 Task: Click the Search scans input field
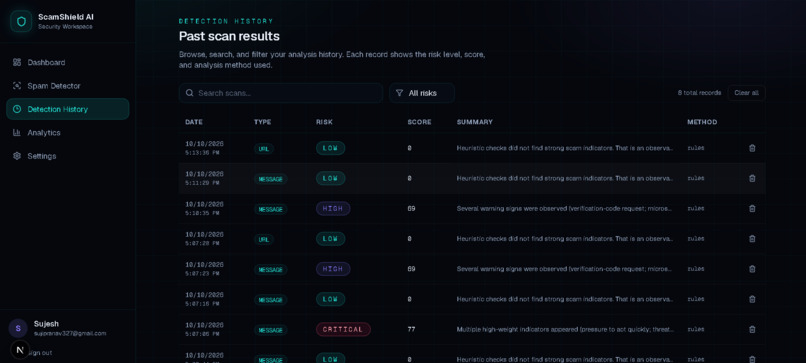pos(281,93)
